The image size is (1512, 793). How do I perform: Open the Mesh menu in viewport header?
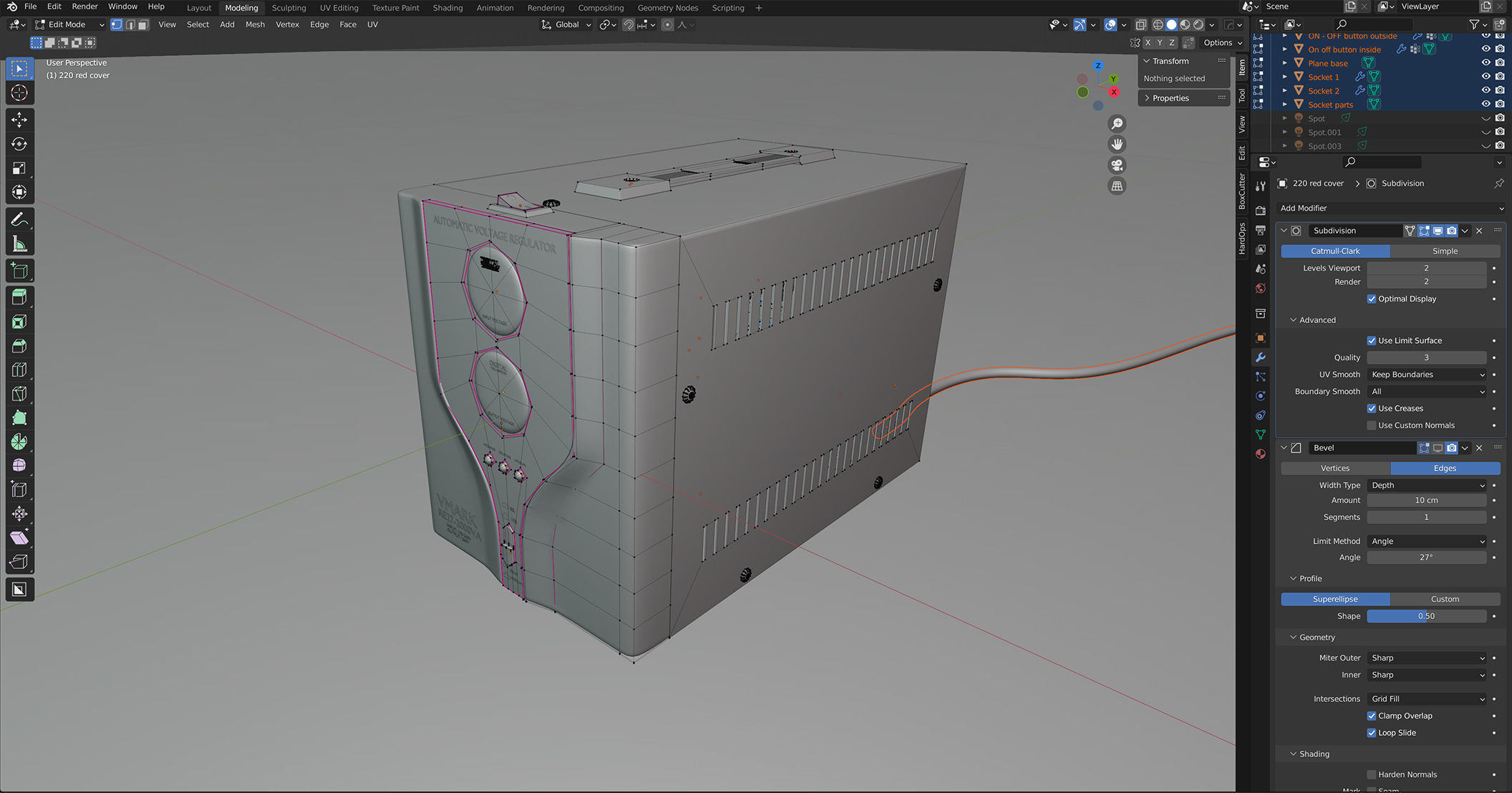(255, 24)
